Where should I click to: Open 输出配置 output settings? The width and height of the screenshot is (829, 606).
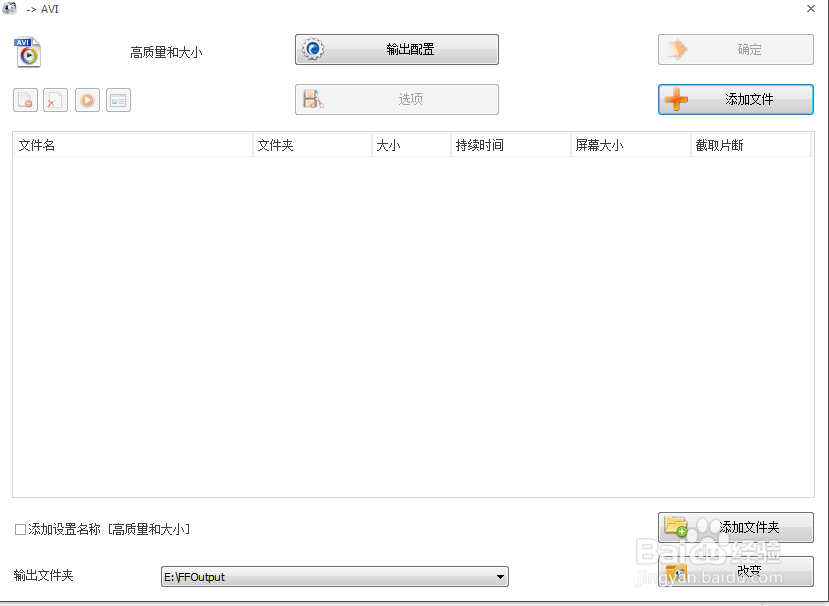pyautogui.click(x=397, y=50)
